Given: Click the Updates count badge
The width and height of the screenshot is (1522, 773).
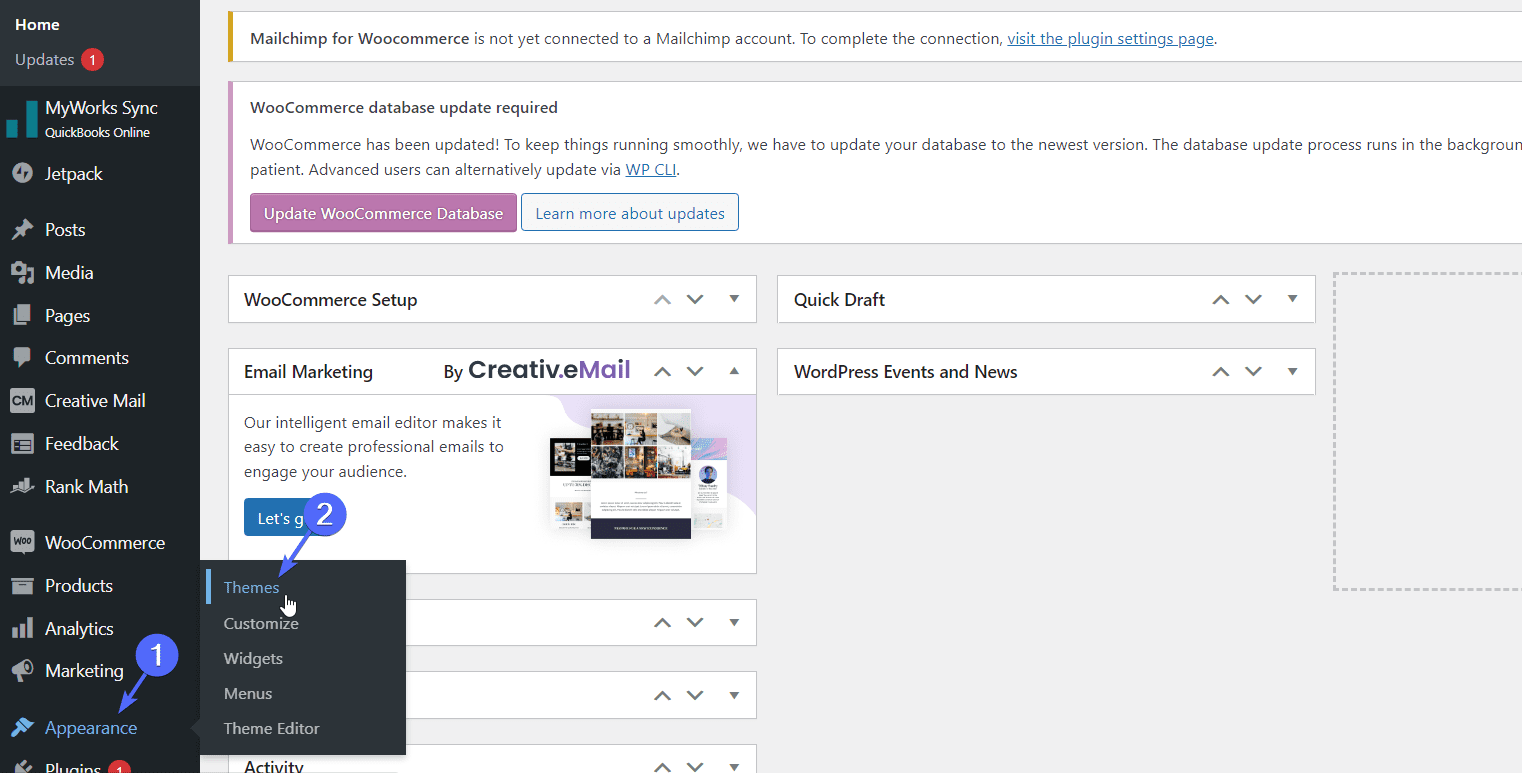Looking at the screenshot, I should point(93,60).
